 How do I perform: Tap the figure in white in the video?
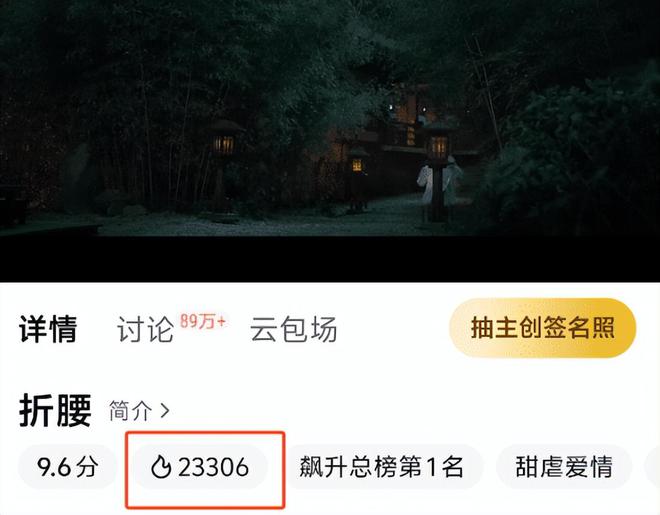pos(438,181)
